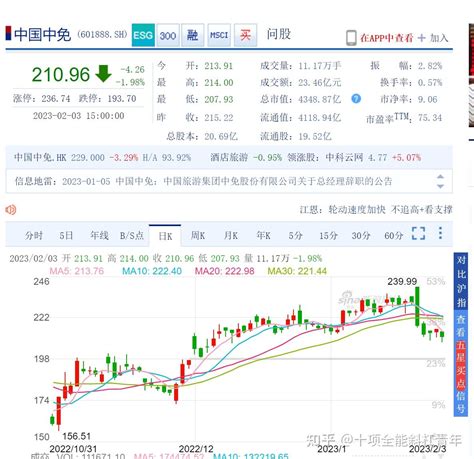
Task: Switch to the 5日 chart tab
Action: (x=66, y=236)
